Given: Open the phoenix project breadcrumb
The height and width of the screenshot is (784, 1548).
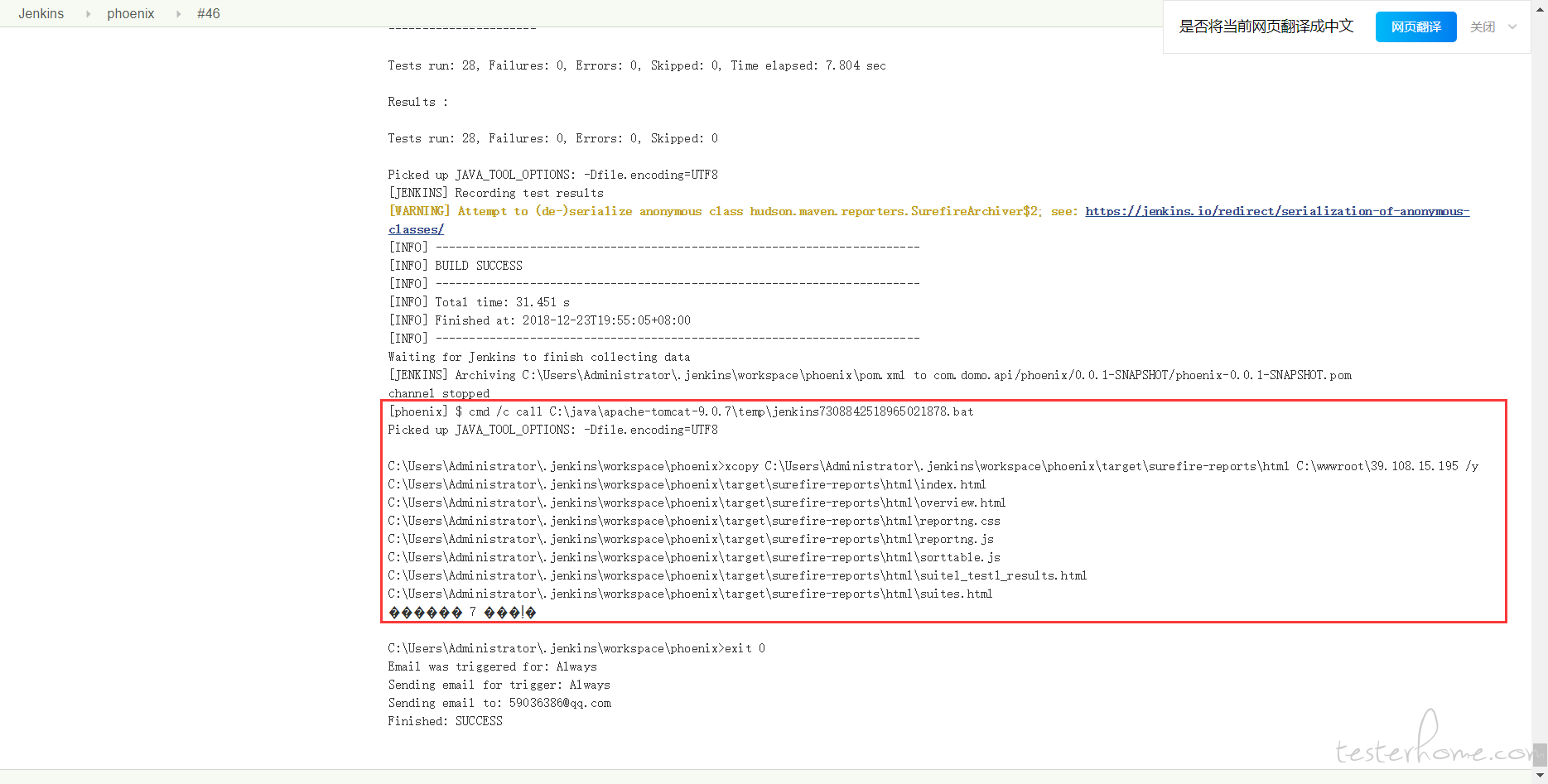Looking at the screenshot, I should (131, 13).
